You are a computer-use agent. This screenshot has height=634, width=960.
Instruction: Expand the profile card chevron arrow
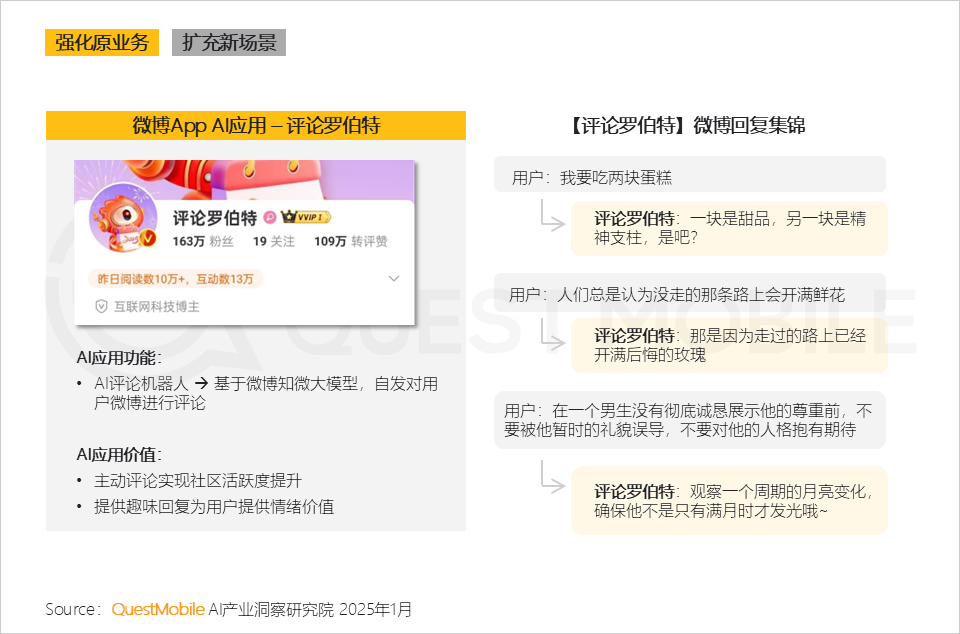[394, 278]
